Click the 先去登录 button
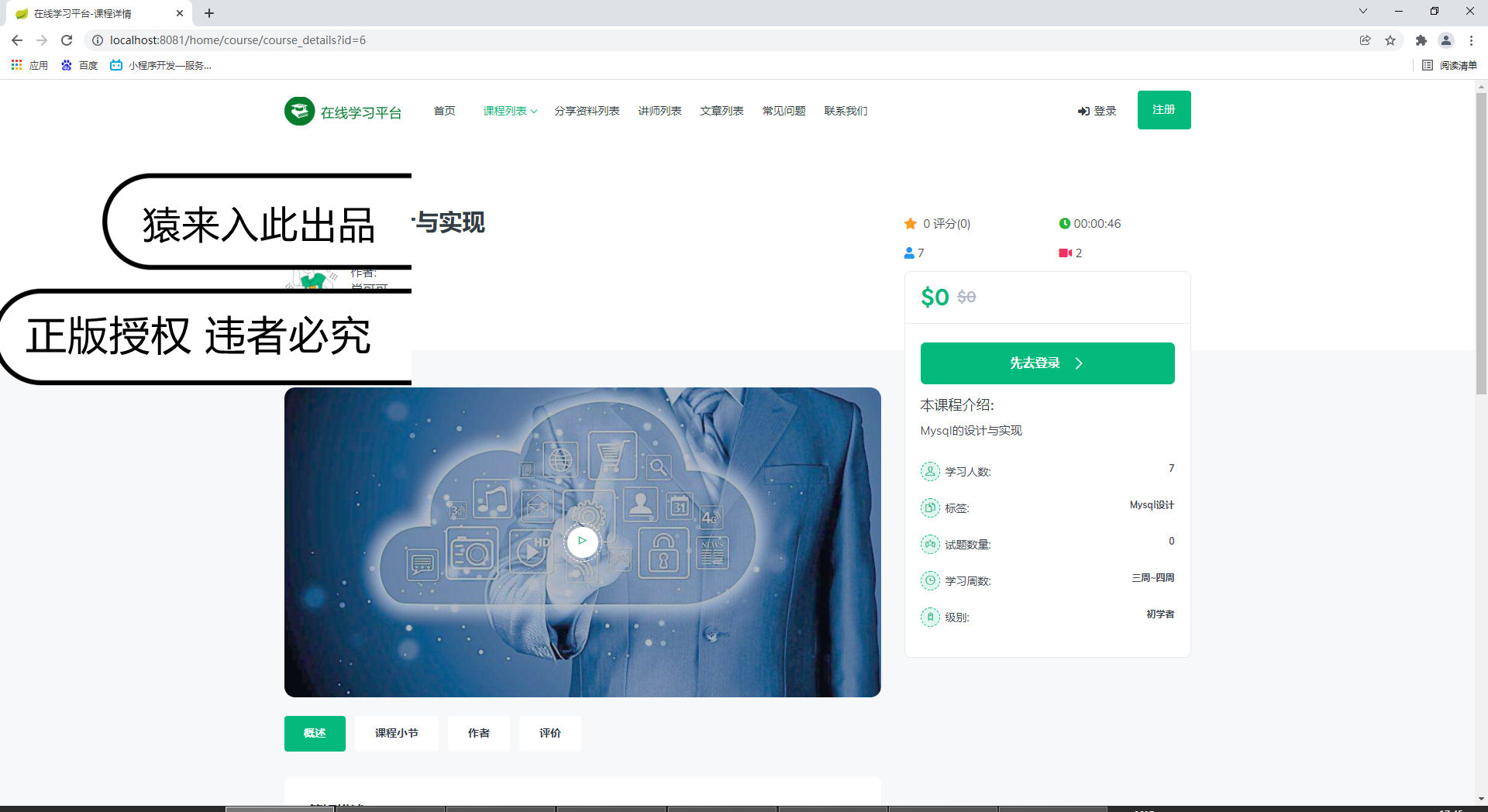This screenshot has height=812, width=1488. click(x=1047, y=363)
